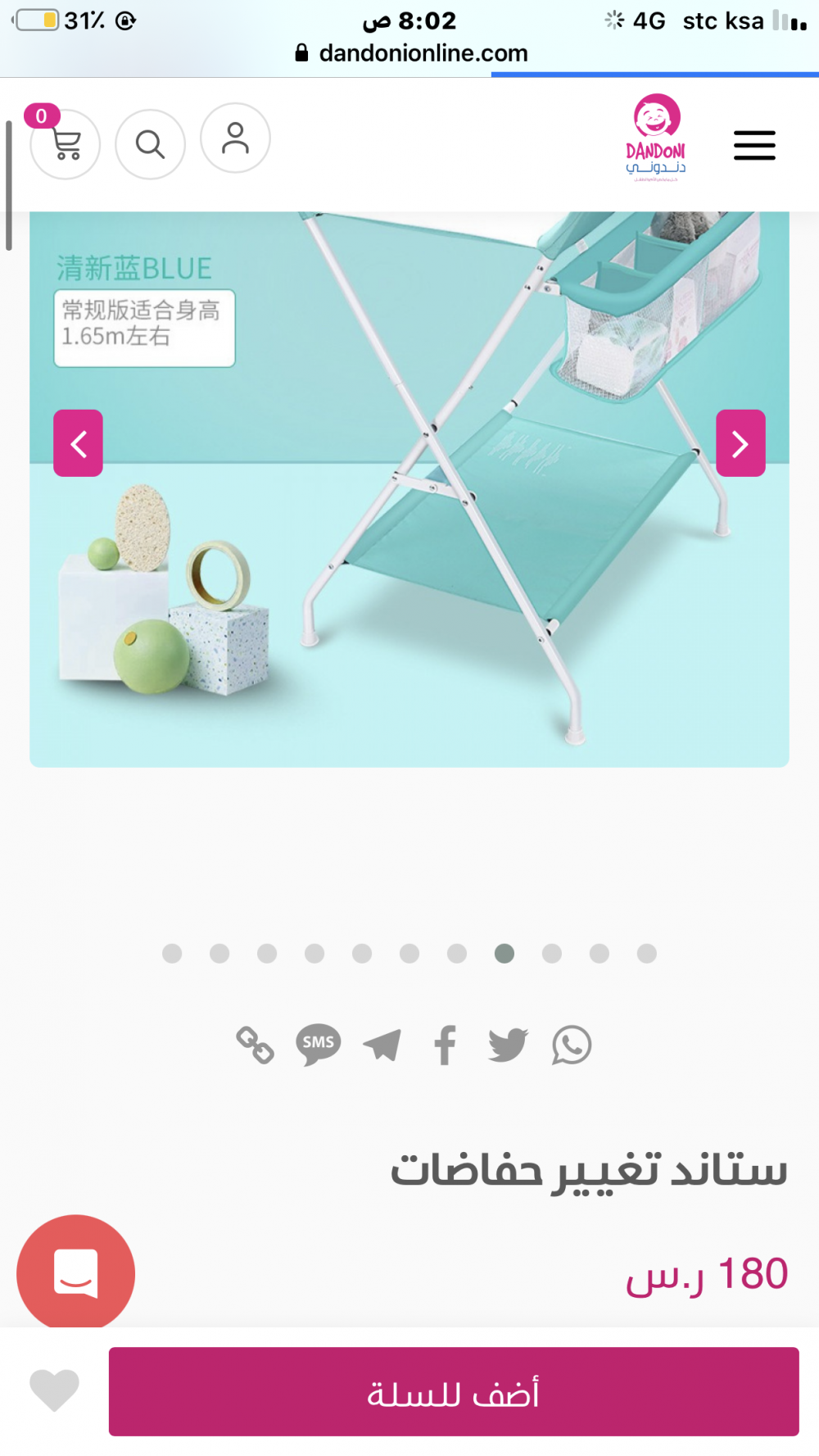Copy product link via chain icon

[255, 1045]
